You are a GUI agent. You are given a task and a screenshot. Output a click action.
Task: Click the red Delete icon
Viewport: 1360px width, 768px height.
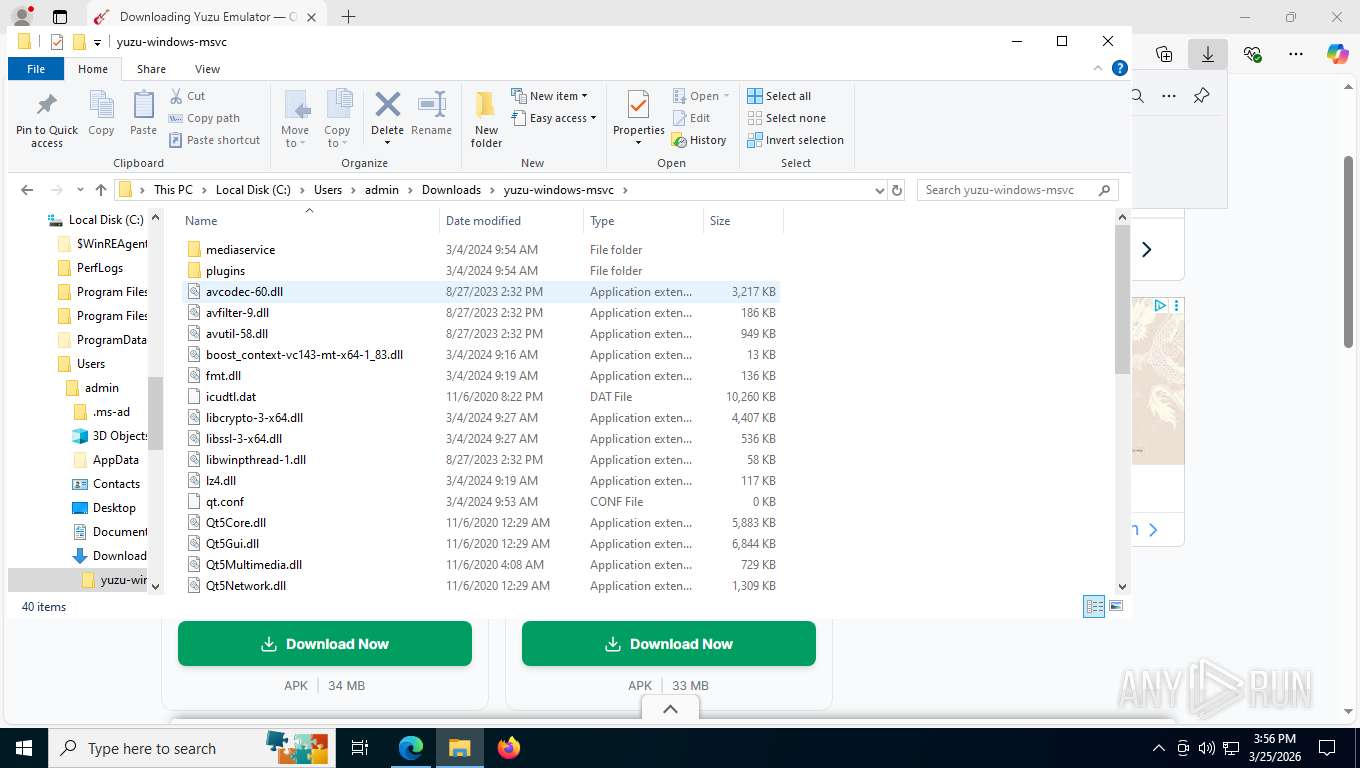click(x=387, y=104)
